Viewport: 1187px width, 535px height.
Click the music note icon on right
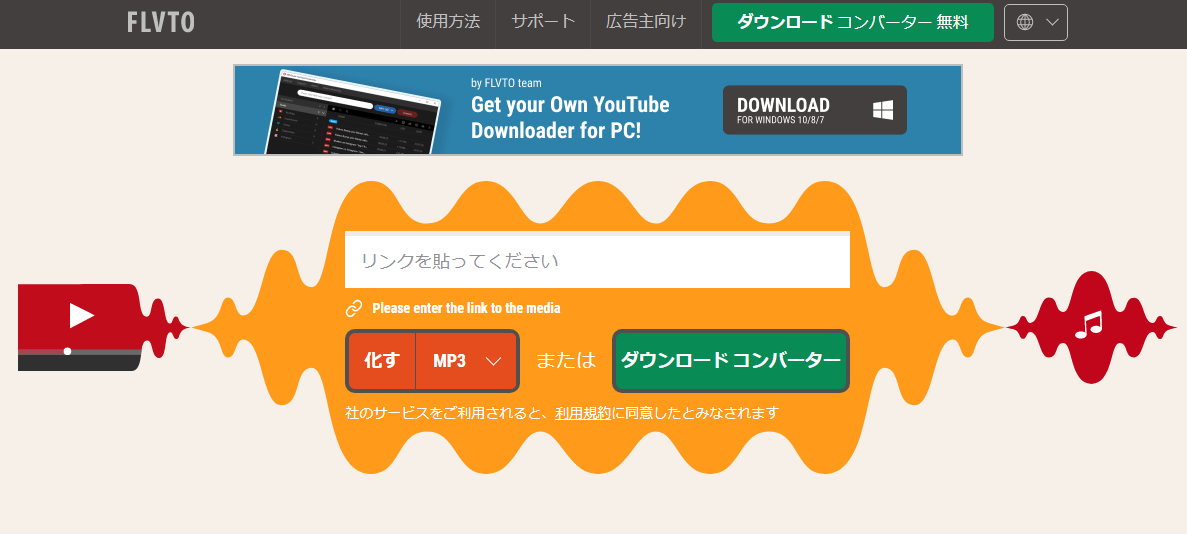tap(1089, 325)
